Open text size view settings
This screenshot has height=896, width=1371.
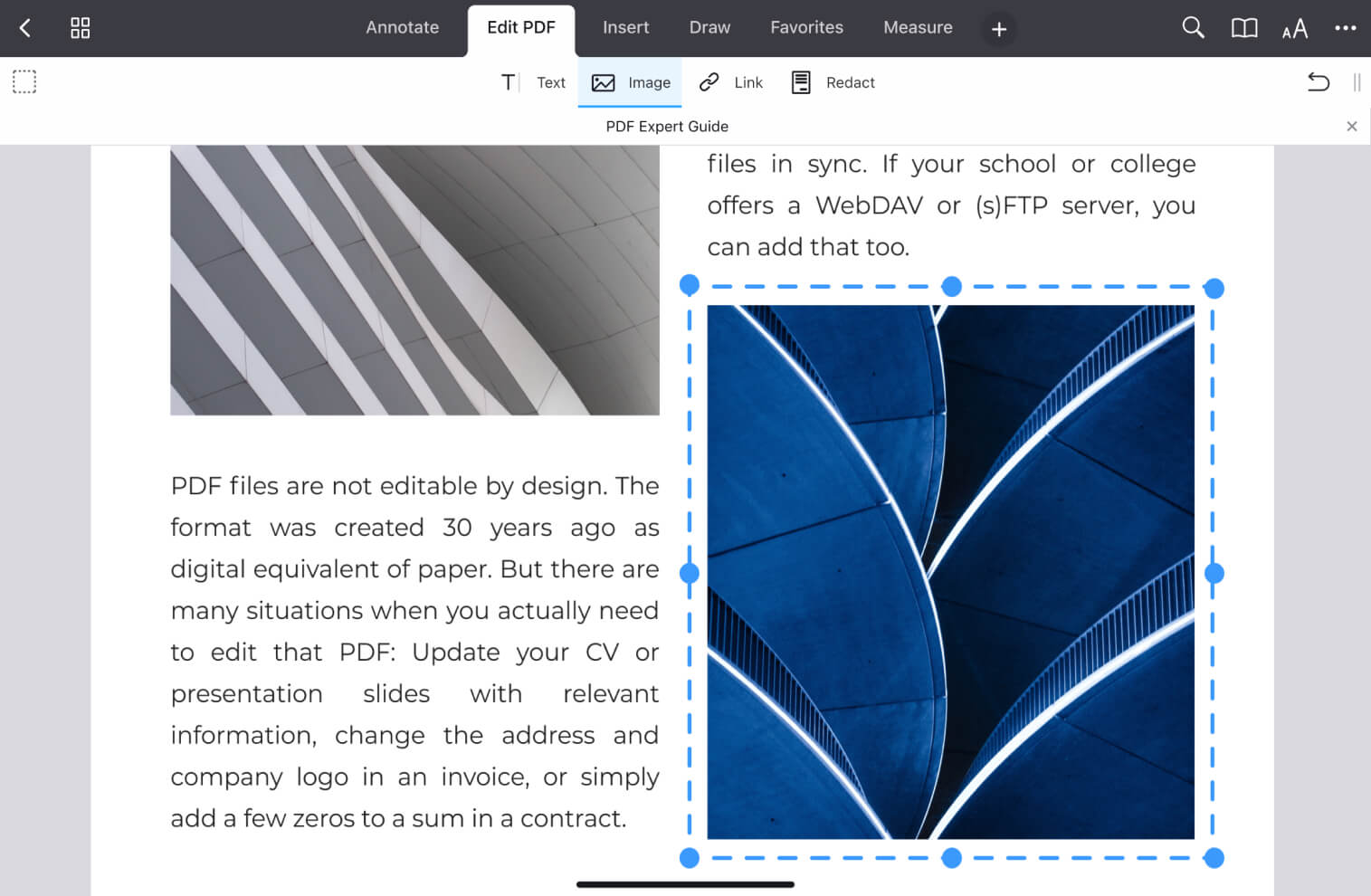(x=1295, y=29)
